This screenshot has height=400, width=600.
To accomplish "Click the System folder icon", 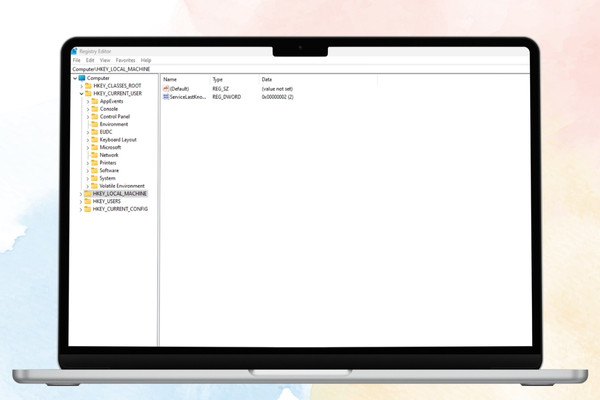I will tap(95, 178).
